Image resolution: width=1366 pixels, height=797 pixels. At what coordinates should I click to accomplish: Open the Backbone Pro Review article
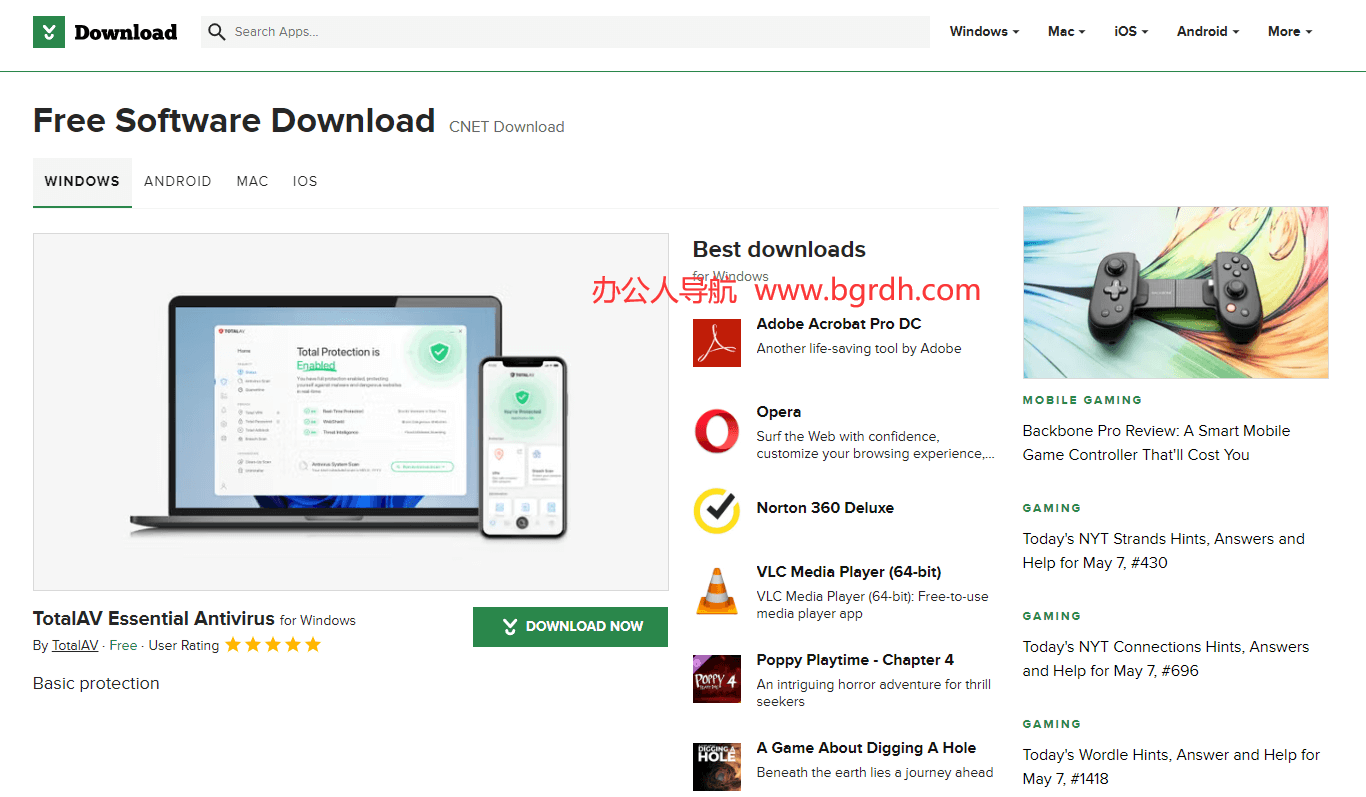1156,442
